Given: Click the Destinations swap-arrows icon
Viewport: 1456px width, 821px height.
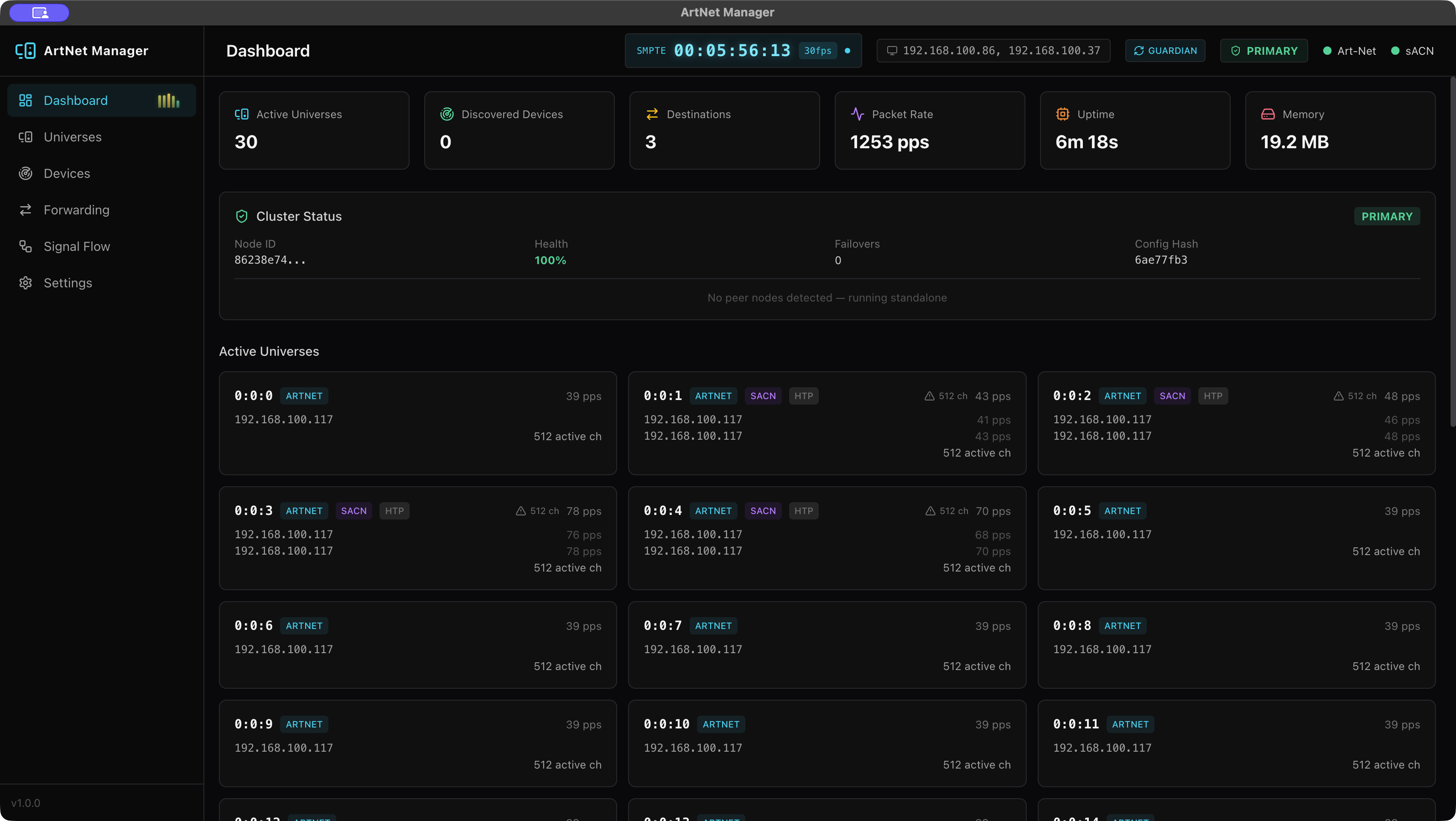Looking at the screenshot, I should point(652,114).
